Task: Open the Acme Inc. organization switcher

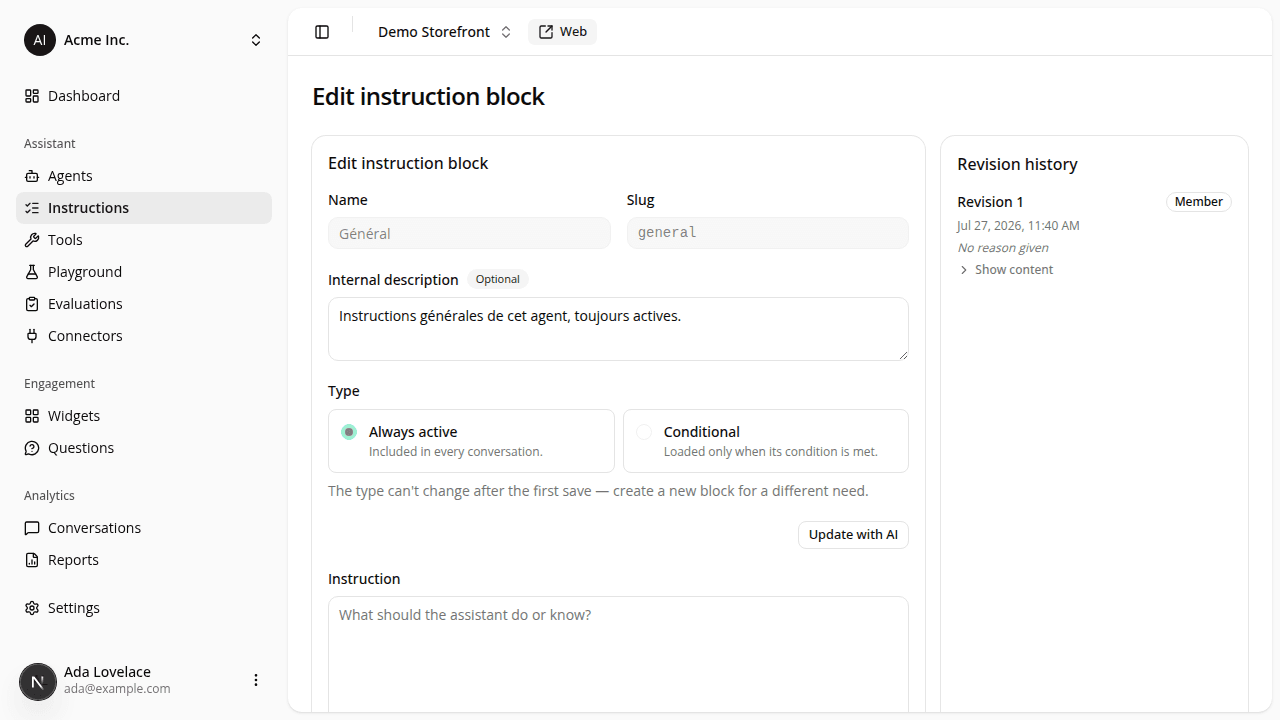Action: (144, 40)
